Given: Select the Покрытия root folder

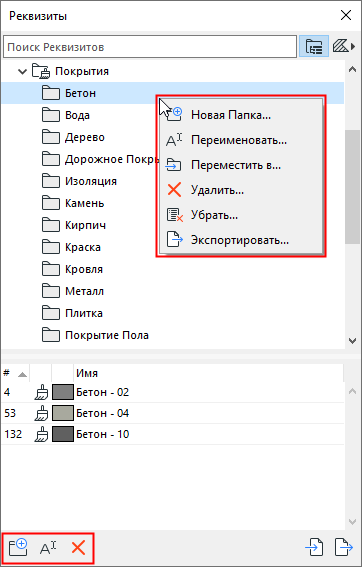Looking at the screenshot, I should coord(82,71).
